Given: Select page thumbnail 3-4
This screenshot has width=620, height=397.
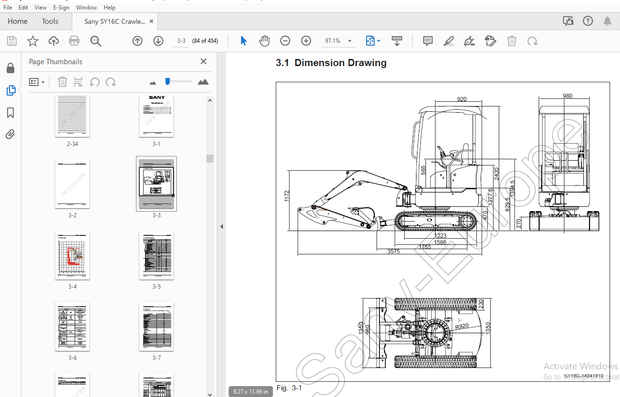Looking at the screenshot, I should [72, 255].
